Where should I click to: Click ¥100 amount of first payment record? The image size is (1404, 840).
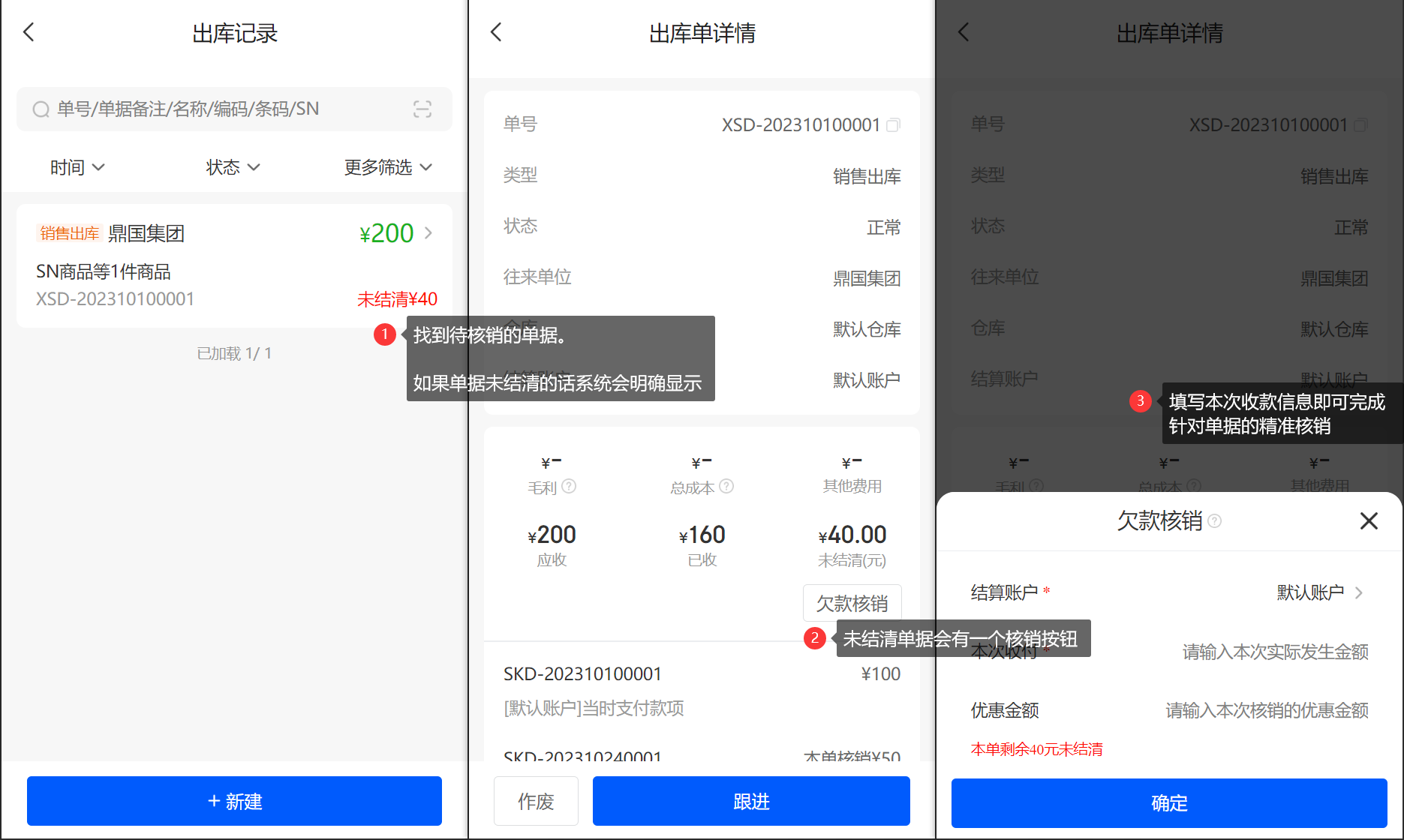coord(881,673)
